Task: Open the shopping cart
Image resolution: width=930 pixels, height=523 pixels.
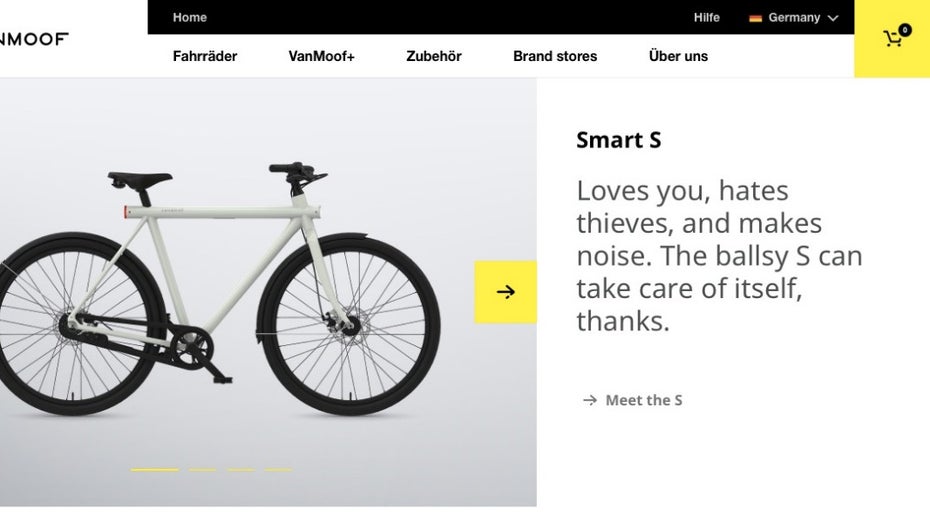Action: tap(892, 39)
